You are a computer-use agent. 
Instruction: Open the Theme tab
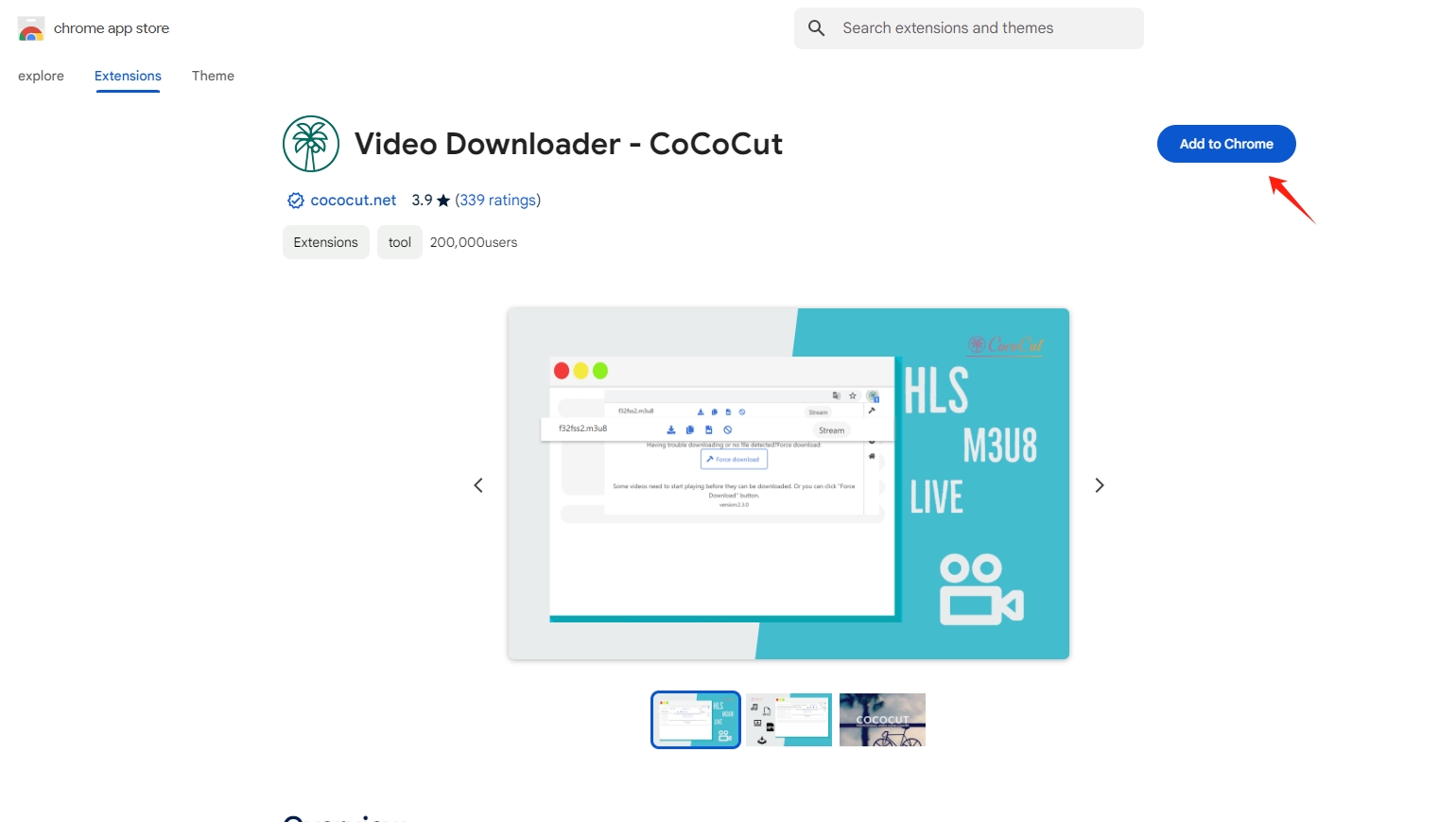(213, 76)
